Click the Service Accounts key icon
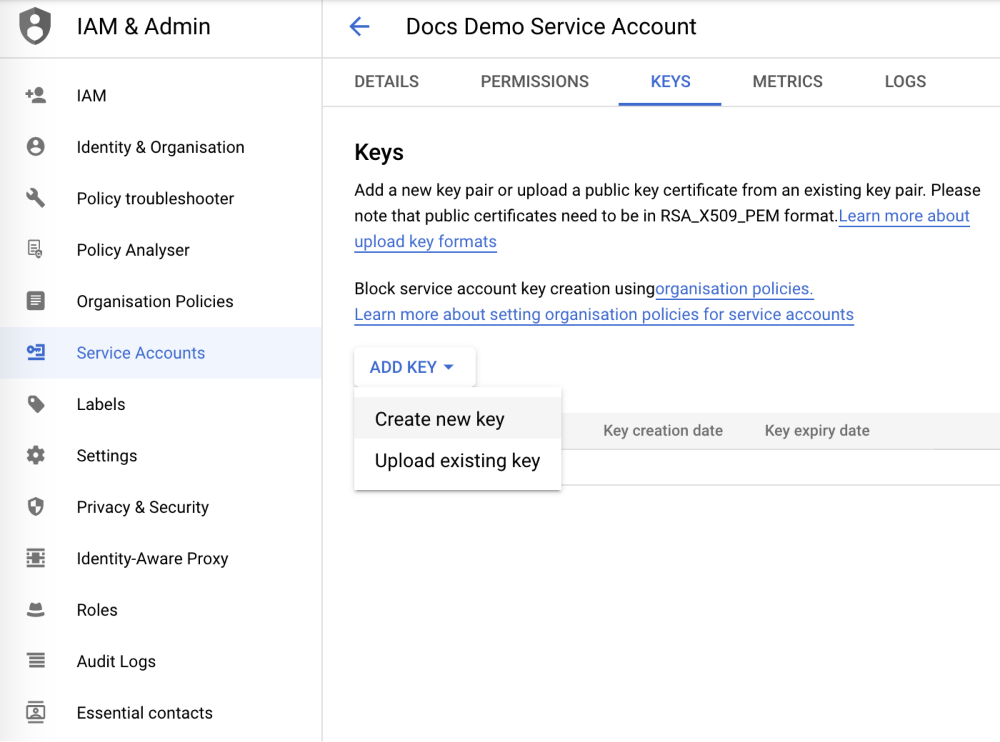This screenshot has width=1000, height=742. [36, 352]
